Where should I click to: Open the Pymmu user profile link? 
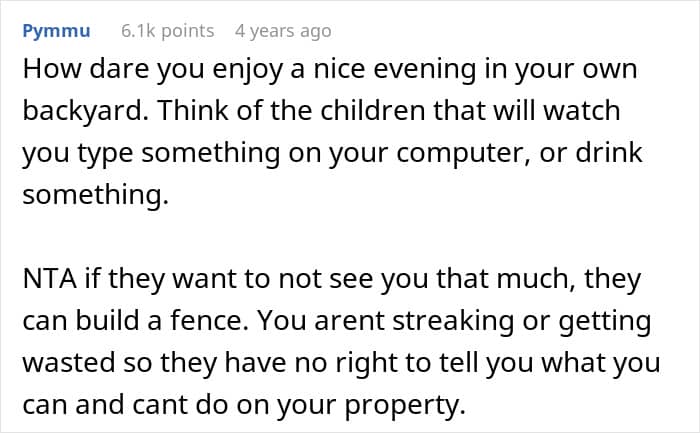click(56, 31)
